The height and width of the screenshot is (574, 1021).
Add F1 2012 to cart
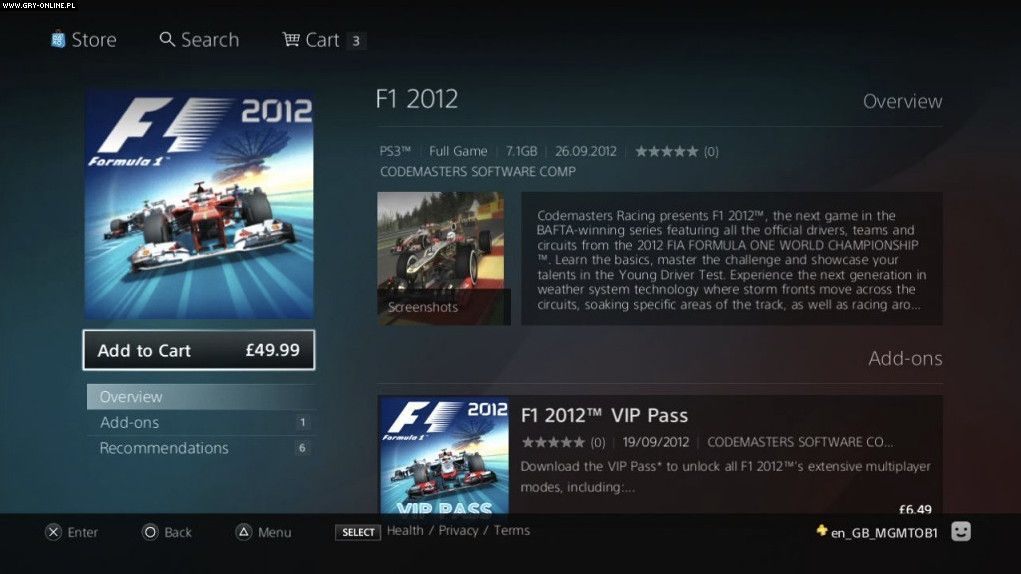click(x=199, y=350)
